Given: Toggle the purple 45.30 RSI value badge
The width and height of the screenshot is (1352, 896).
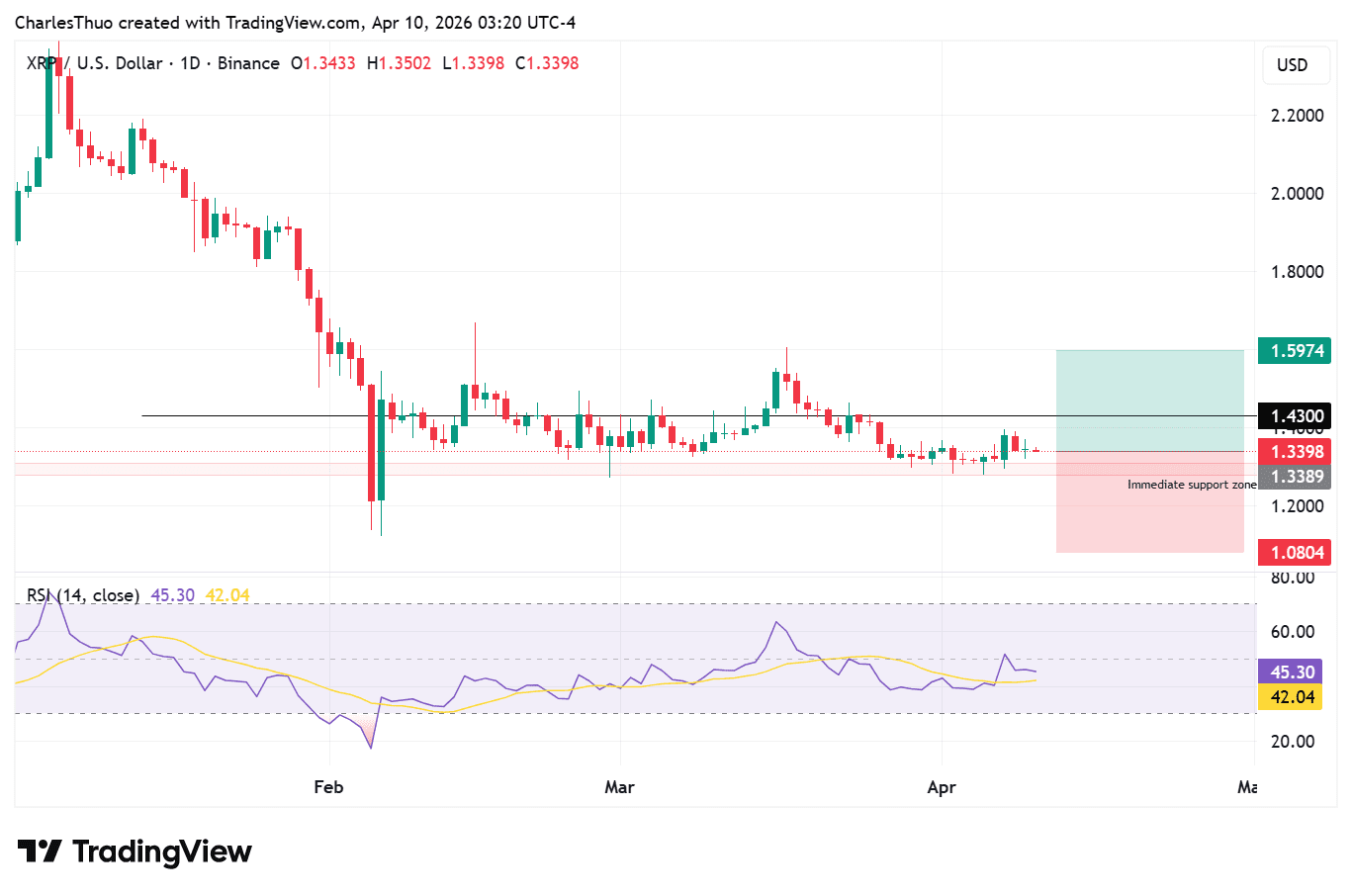Looking at the screenshot, I should click(1296, 672).
